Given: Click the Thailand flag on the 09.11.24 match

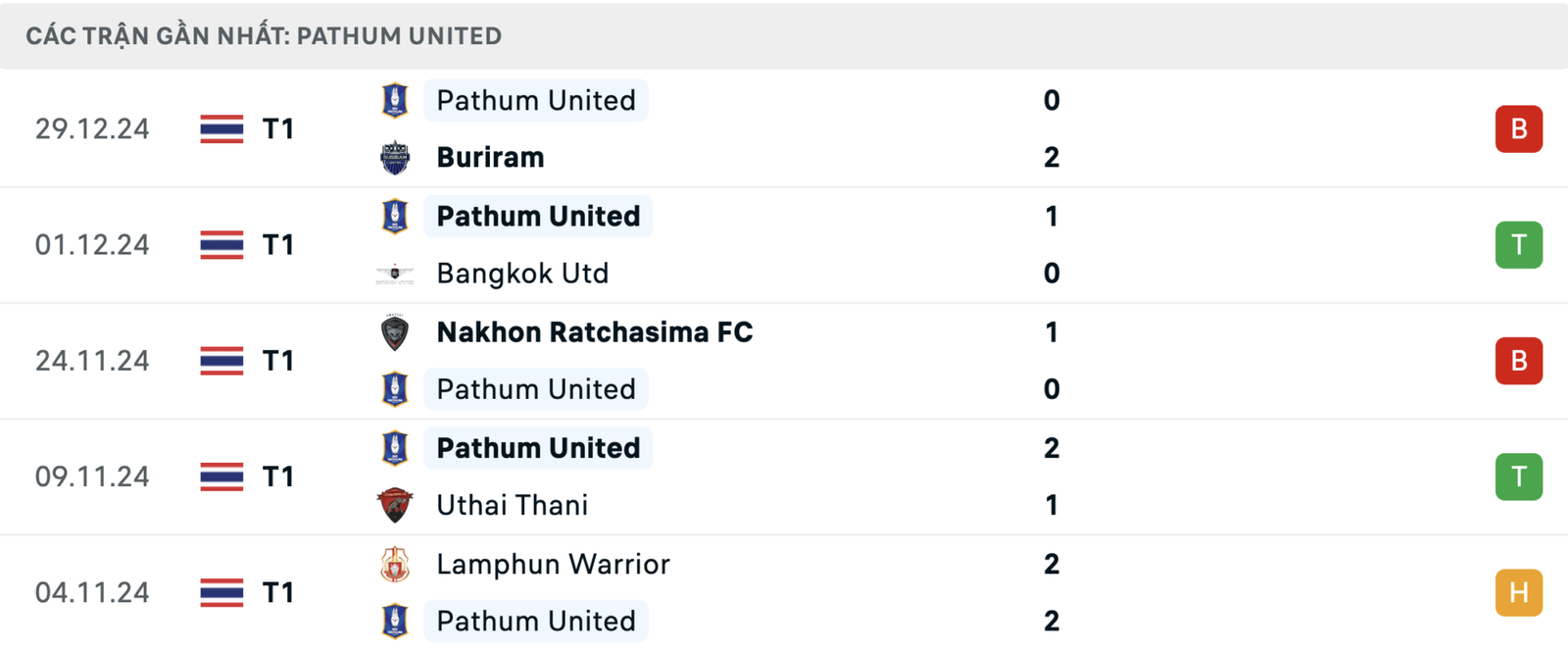Looking at the screenshot, I should click(x=221, y=476).
